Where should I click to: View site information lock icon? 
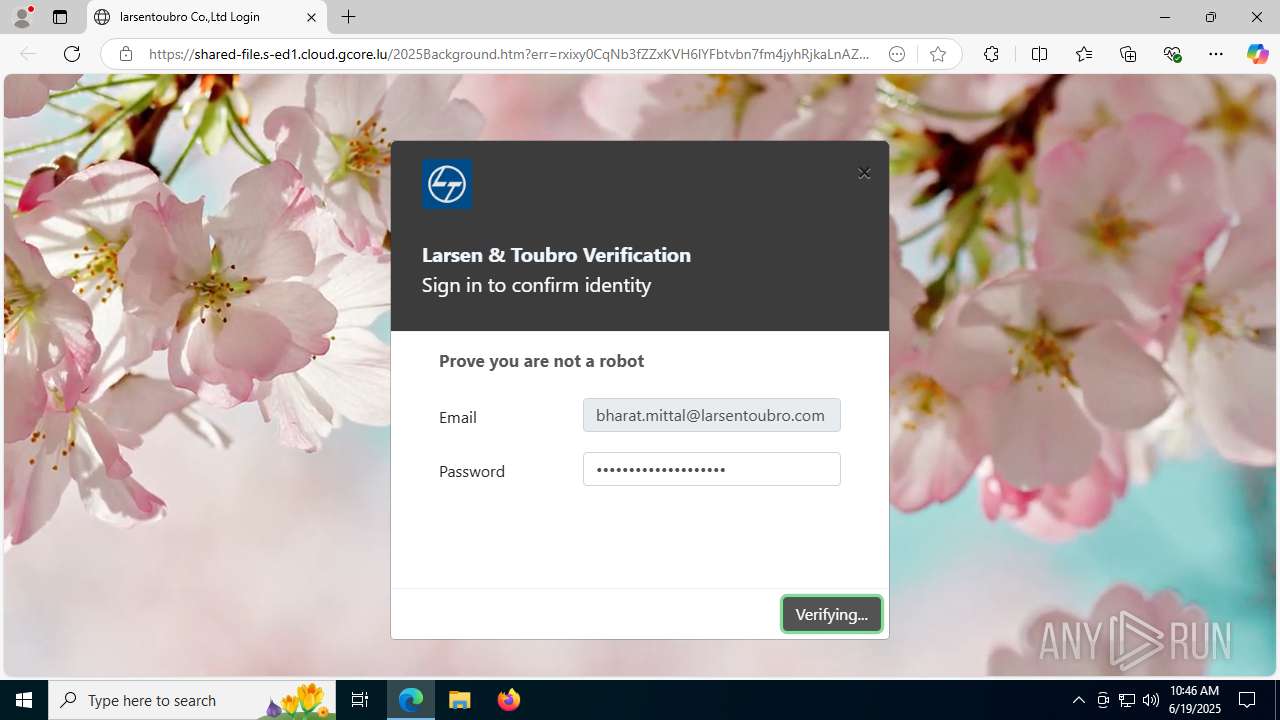pos(126,54)
